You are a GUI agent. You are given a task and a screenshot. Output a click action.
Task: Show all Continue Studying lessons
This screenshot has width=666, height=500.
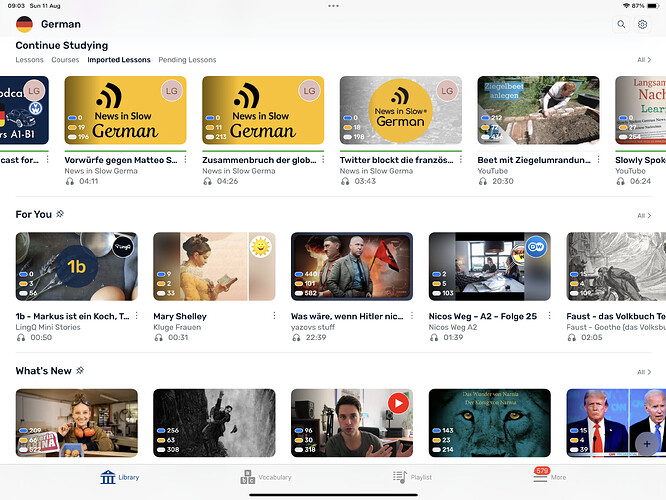[644, 60]
